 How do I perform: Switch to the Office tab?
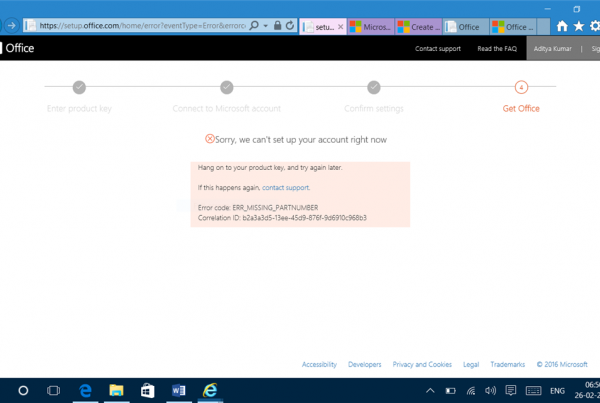[466, 27]
